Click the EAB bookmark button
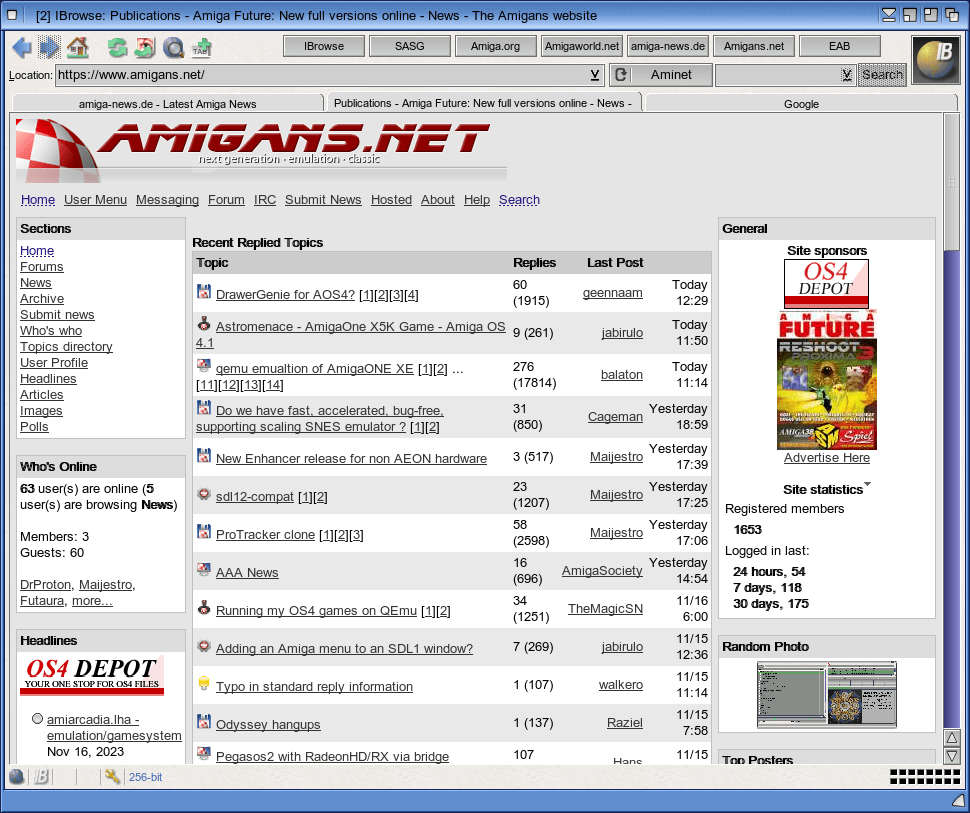Screen dimensions: 970x813 (x=840, y=46)
